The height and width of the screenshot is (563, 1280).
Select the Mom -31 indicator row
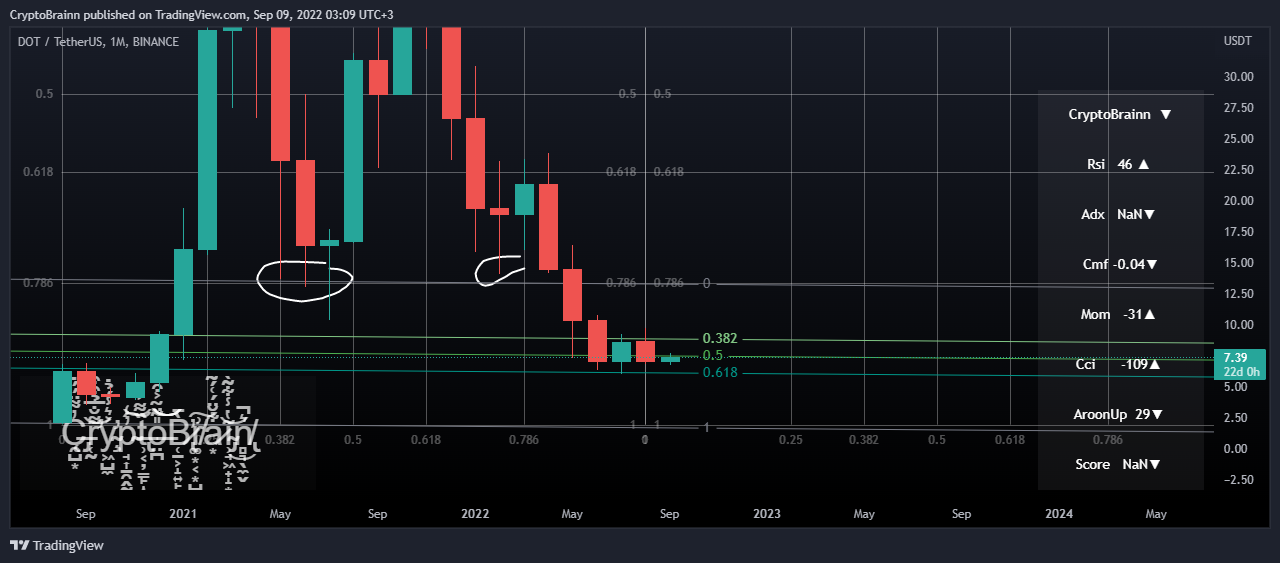coord(1120,314)
